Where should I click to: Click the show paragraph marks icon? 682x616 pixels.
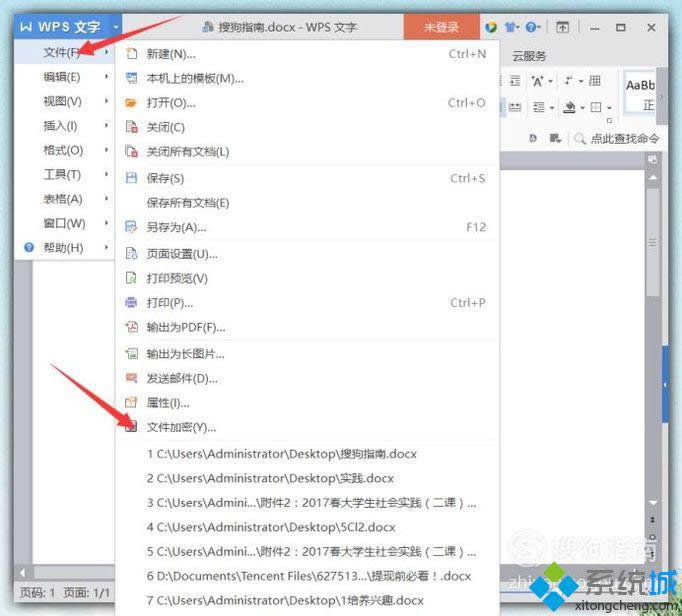(568, 81)
